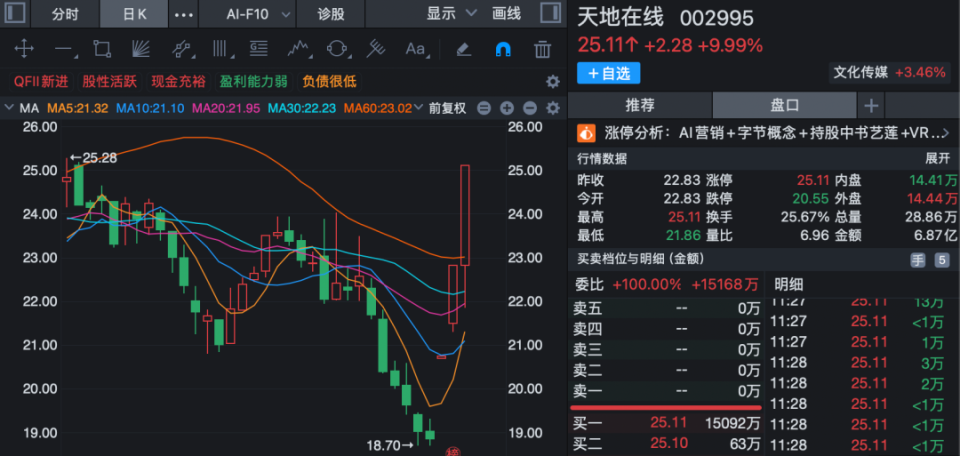The width and height of the screenshot is (960, 456).
Task: Click the 负债很低 tag
Action: tap(329, 81)
